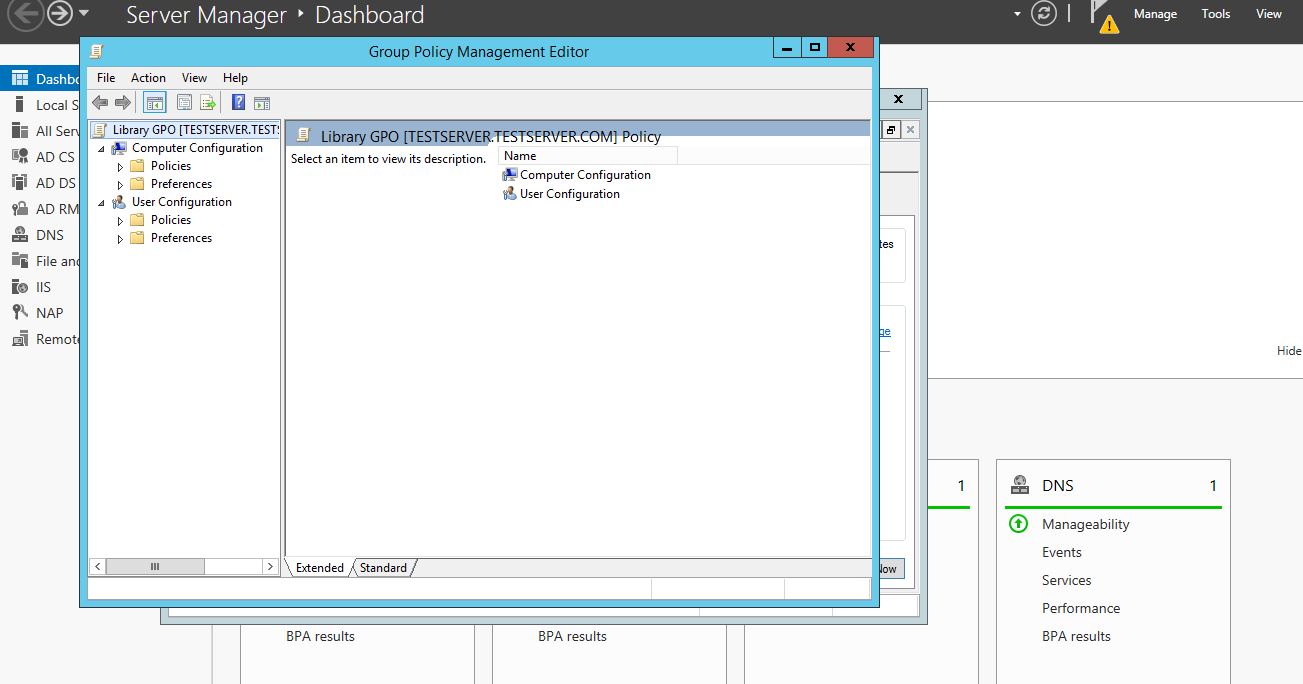Click the Show/Hide Action Pane toolbar icon
The height and width of the screenshot is (684, 1303).
262,102
